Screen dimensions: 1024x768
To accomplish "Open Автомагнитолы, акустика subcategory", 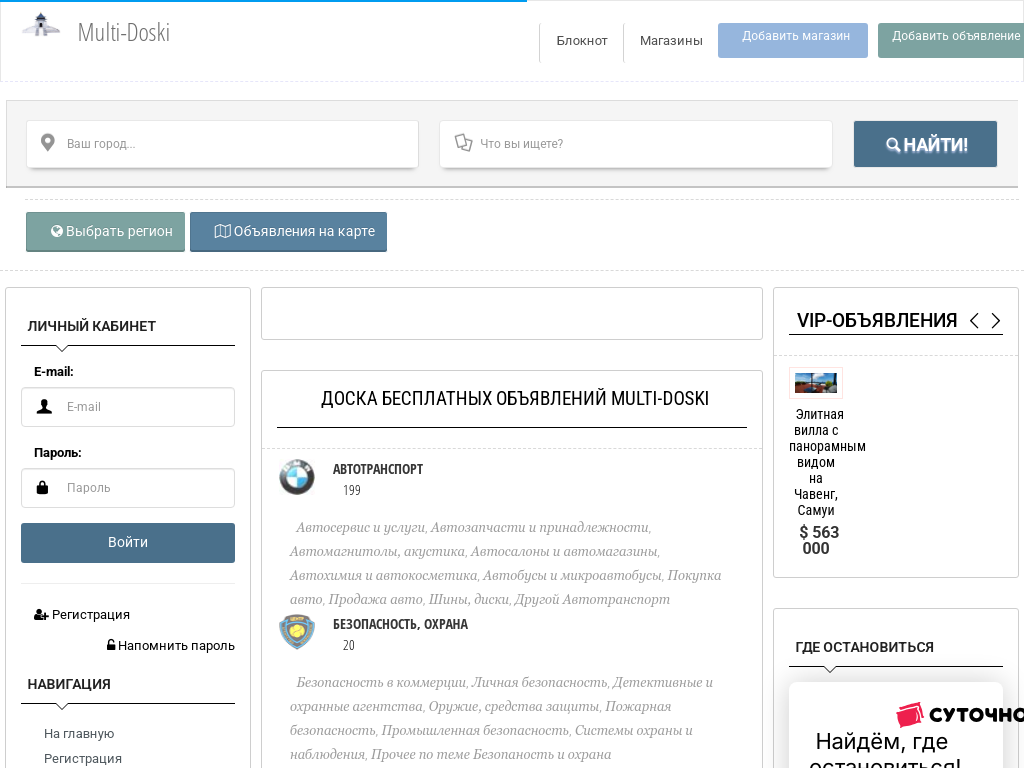I will click(377, 551).
